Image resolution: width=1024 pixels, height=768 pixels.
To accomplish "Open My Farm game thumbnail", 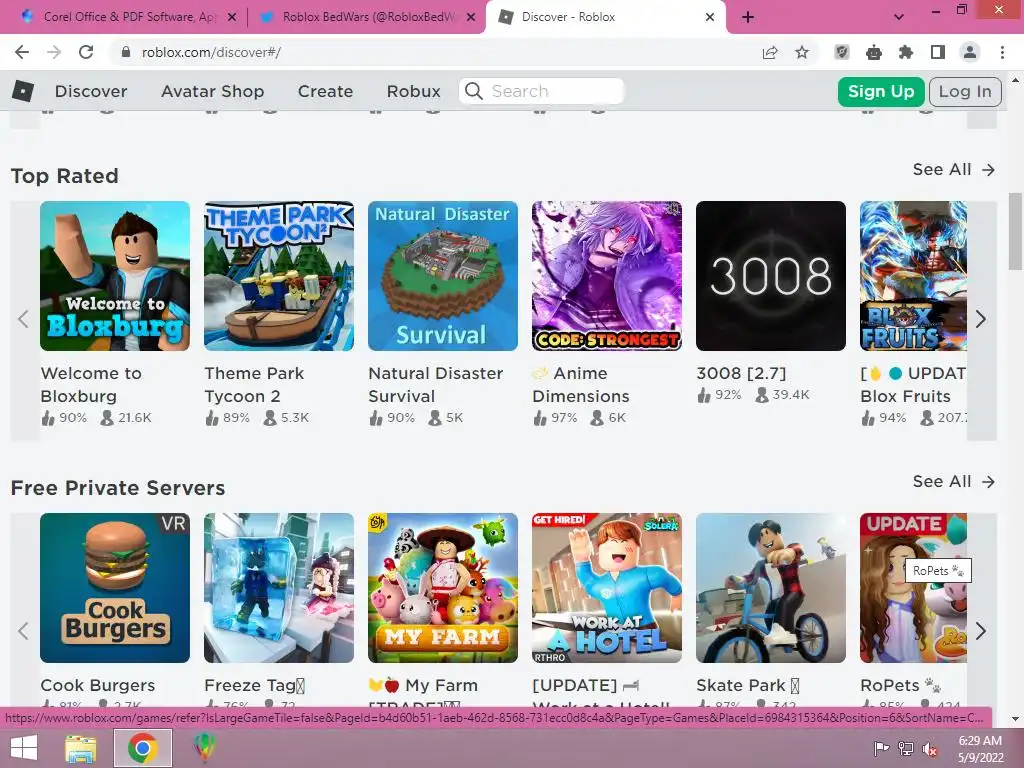I will coord(443,588).
